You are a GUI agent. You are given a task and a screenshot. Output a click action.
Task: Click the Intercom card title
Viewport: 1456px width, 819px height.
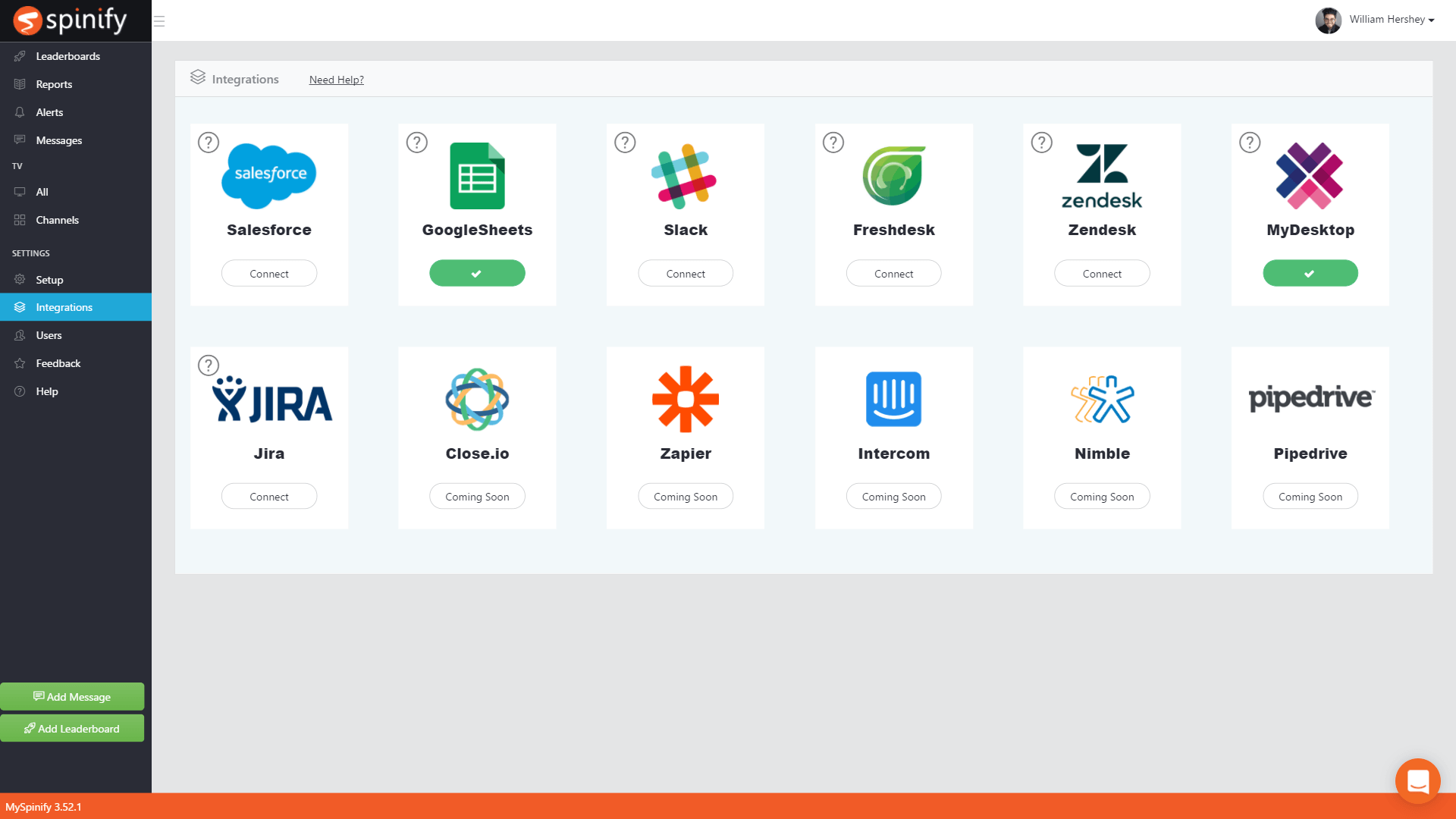pos(894,453)
